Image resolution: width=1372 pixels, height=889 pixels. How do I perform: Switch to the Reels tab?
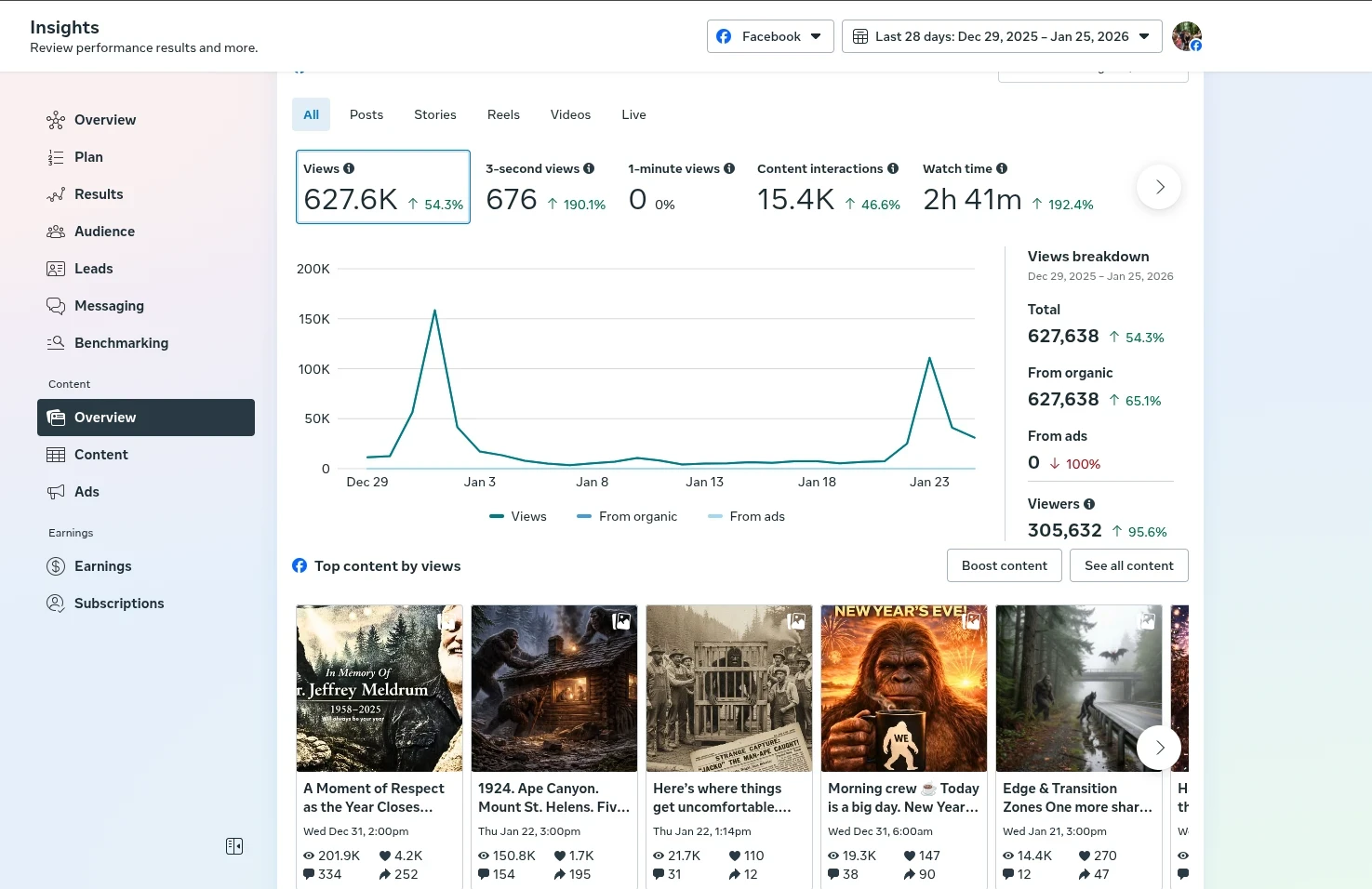coord(503,114)
